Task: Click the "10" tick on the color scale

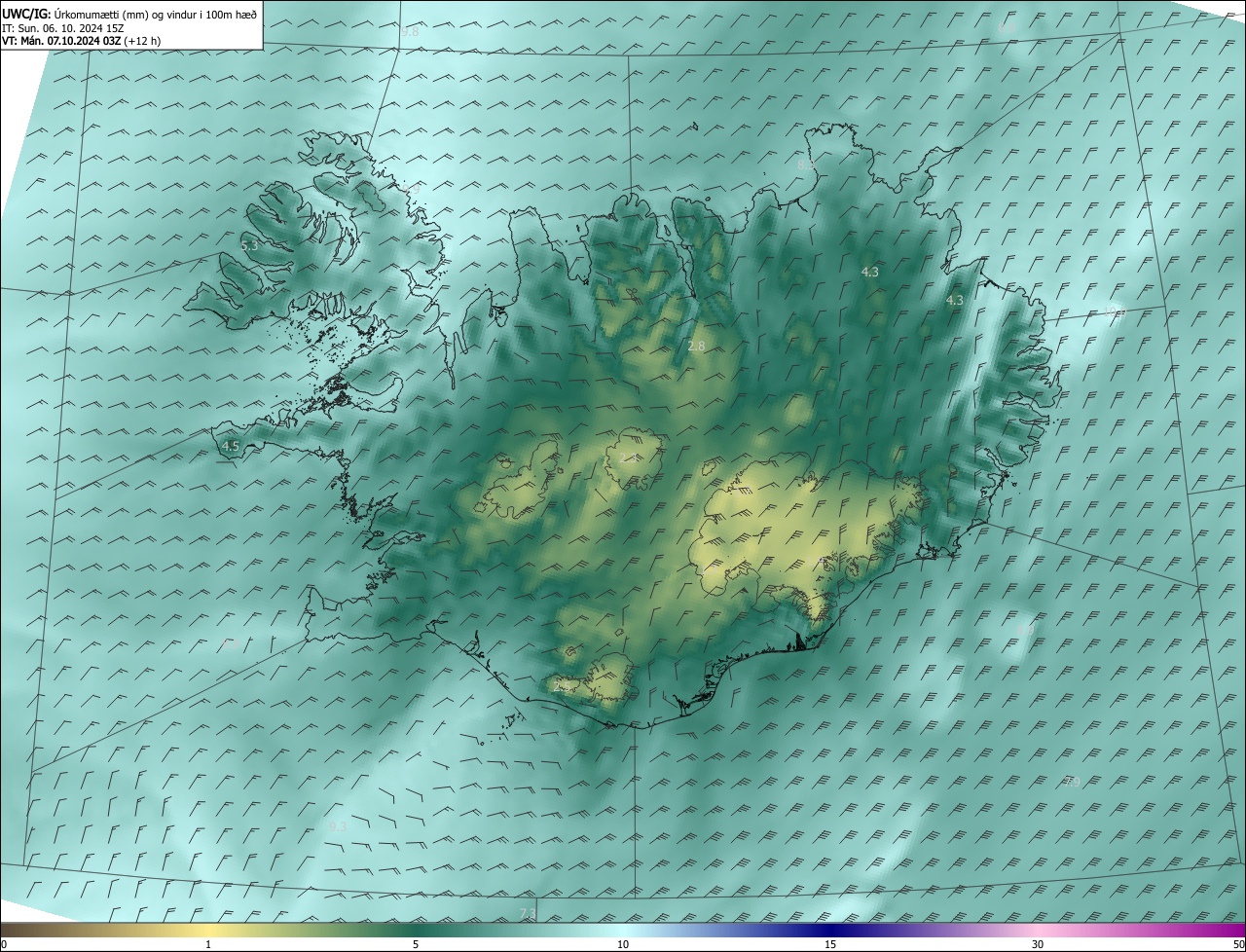Action: (x=623, y=945)
